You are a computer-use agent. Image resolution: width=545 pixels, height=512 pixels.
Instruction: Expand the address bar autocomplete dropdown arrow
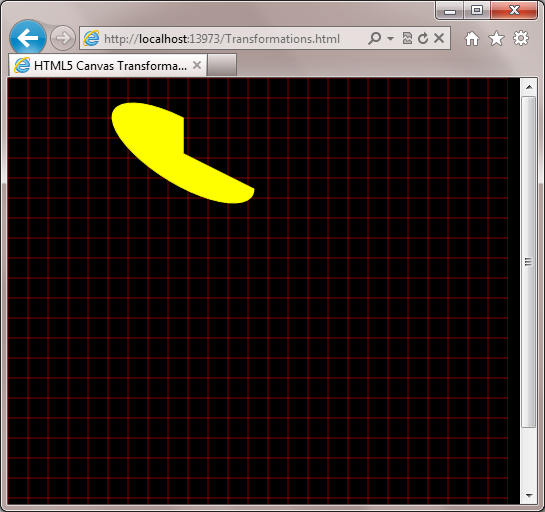click(390, 38)
